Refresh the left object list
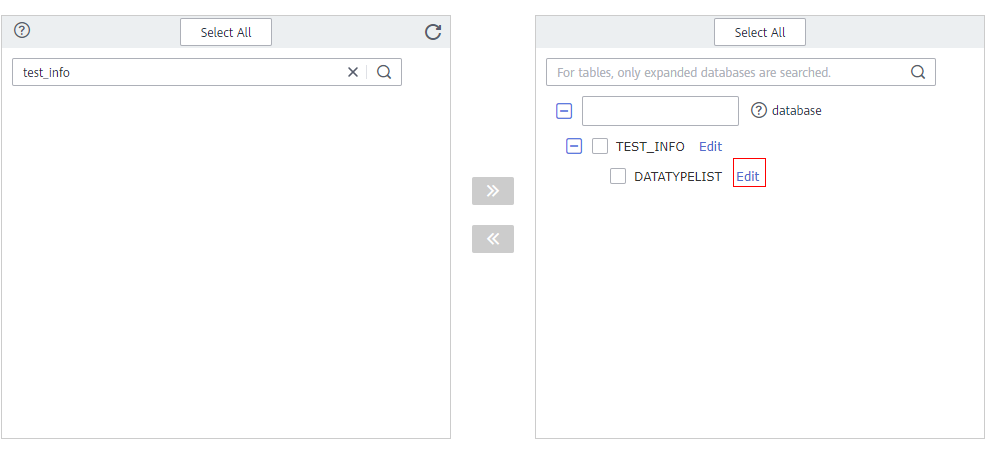 pos(433,32)
